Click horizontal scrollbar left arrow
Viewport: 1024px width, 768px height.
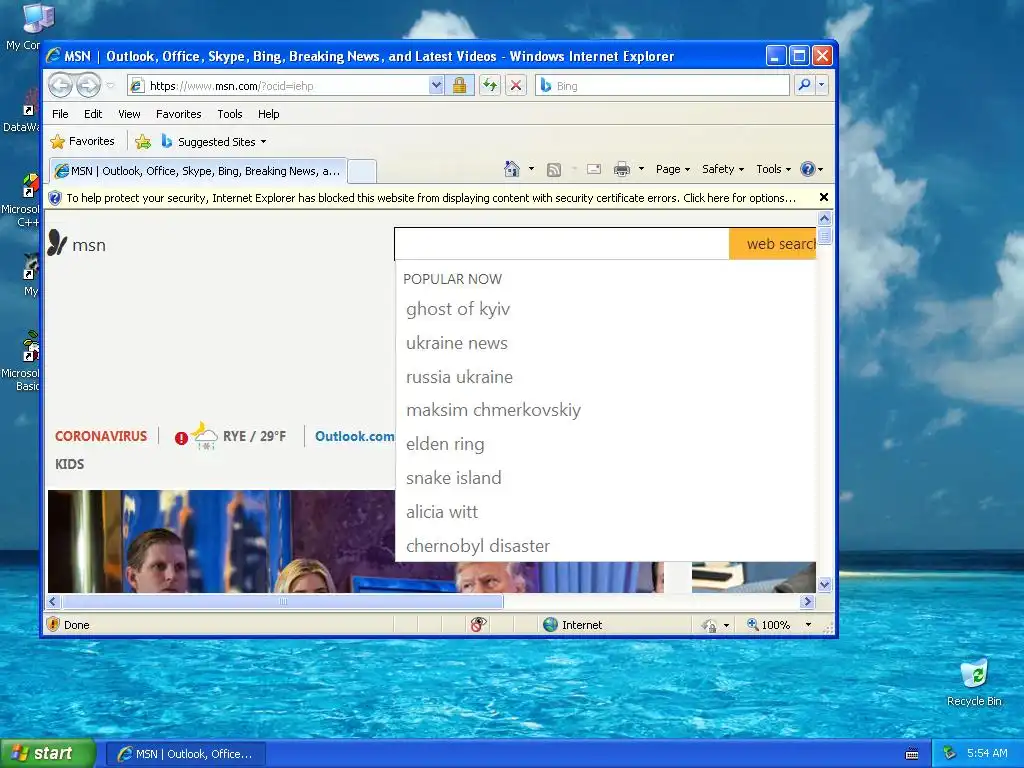point(54,601)
